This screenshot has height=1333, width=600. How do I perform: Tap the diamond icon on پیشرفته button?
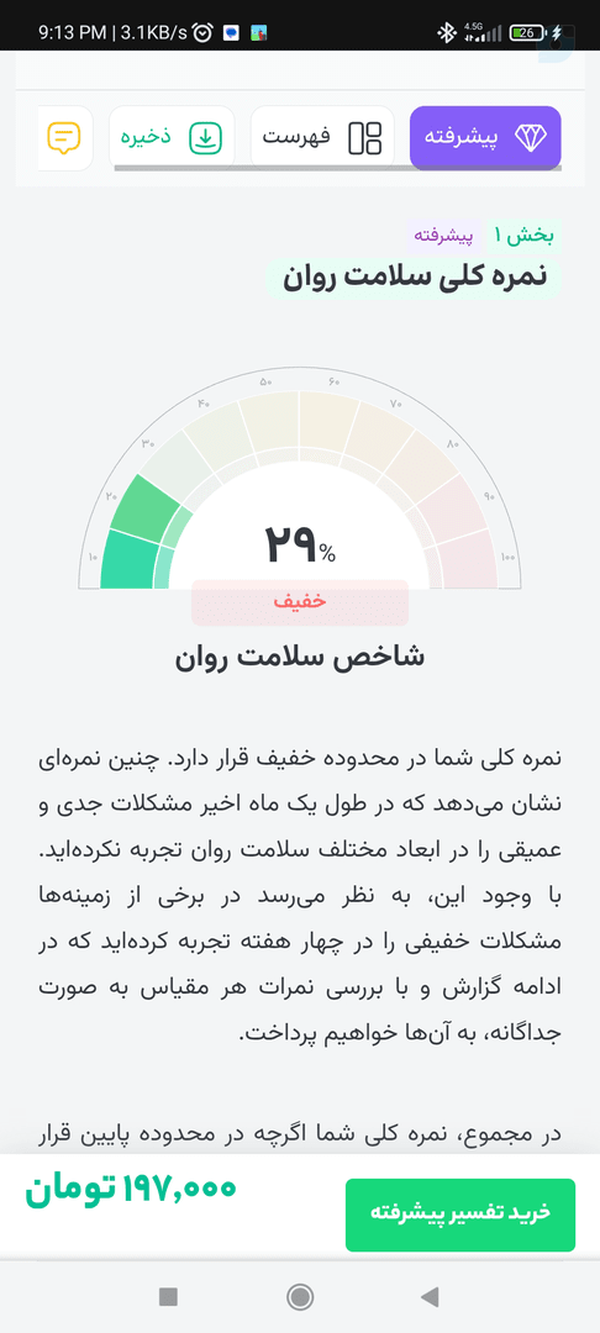[531, 138]
